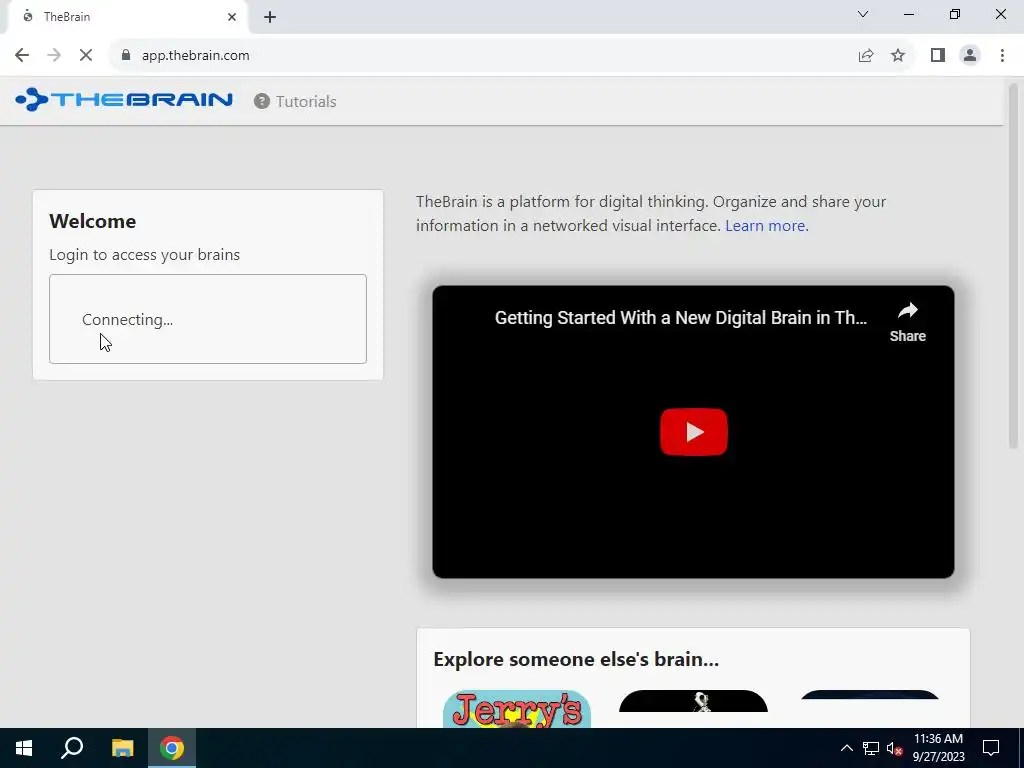Follow the Learn more link
This screenshot has height=768, width=1024.
[767, 225]
